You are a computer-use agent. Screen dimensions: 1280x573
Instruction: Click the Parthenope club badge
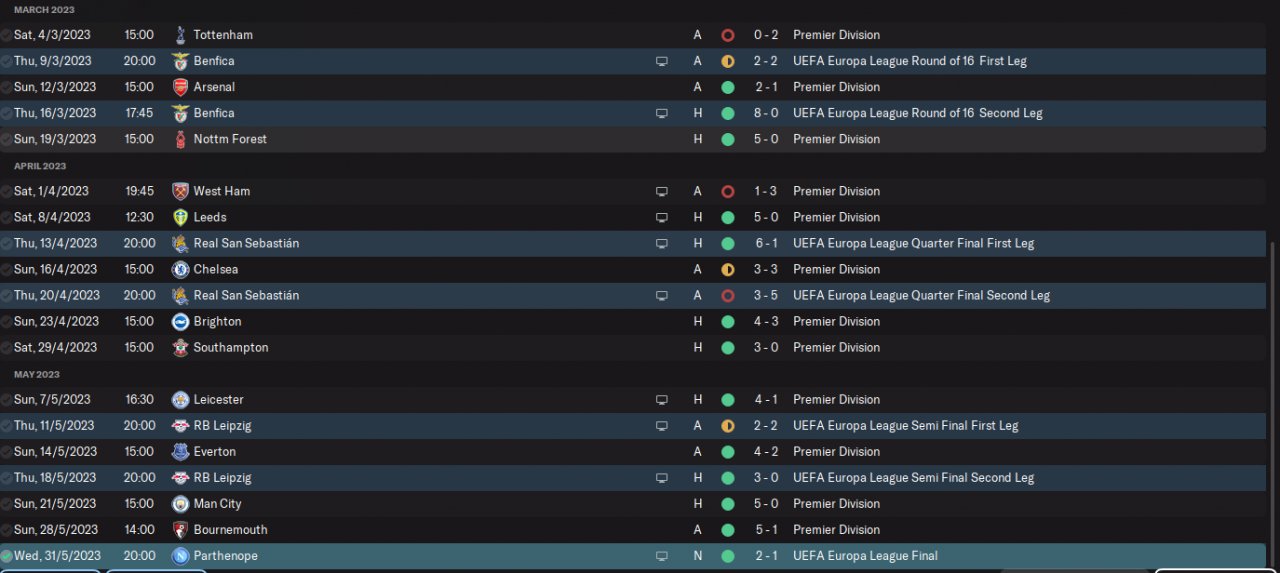(180, 556)
